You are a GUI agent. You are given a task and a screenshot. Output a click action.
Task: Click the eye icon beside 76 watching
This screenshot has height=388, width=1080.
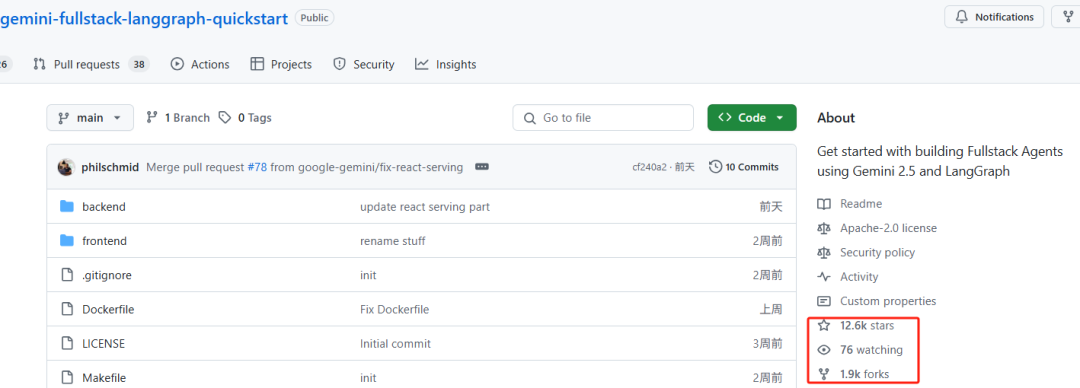pyautogui.click(x=824, y=350)
